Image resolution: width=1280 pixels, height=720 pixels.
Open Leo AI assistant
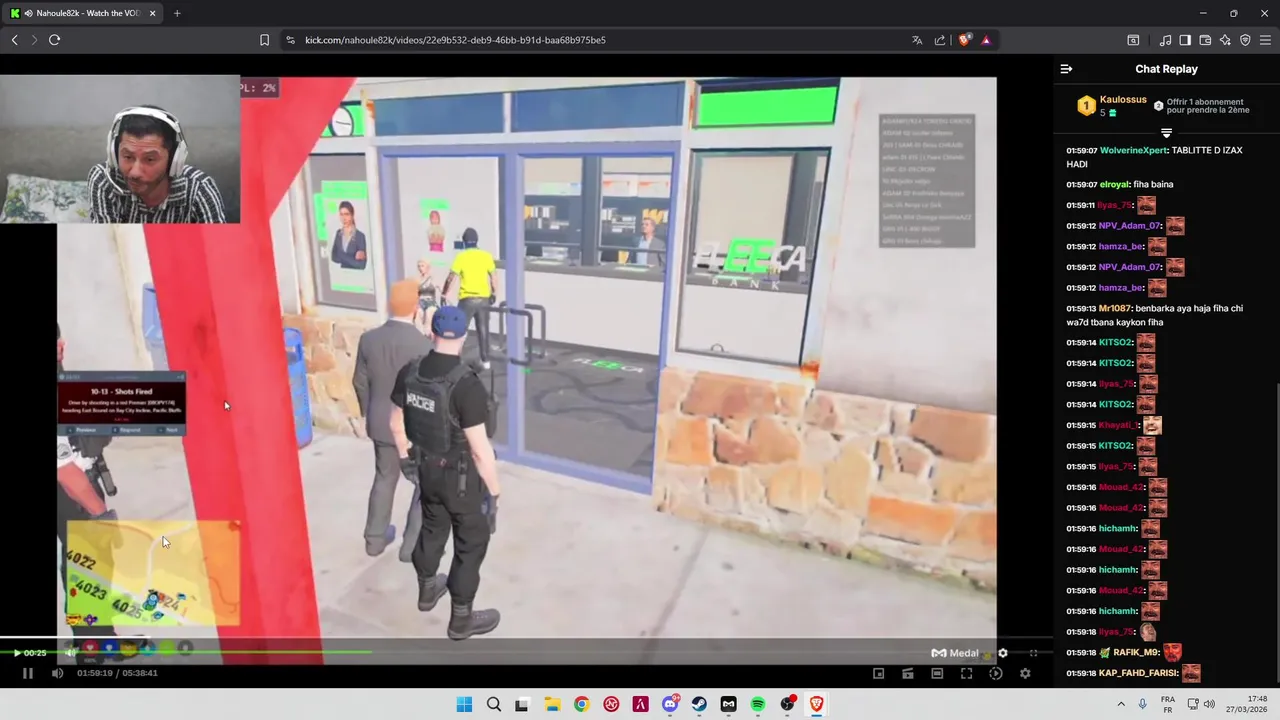tap(1225, 40)
